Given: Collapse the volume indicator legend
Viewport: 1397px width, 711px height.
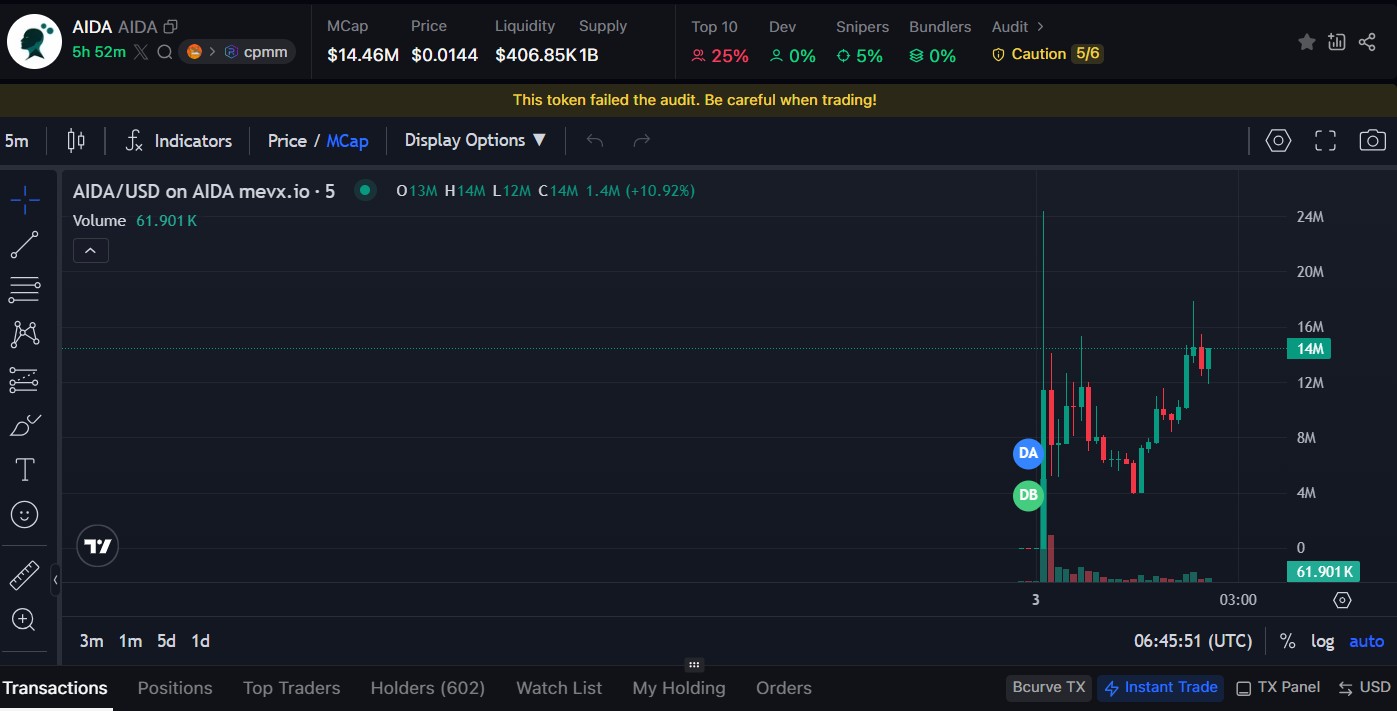Looking at the screenshot, I should [90, 251].
